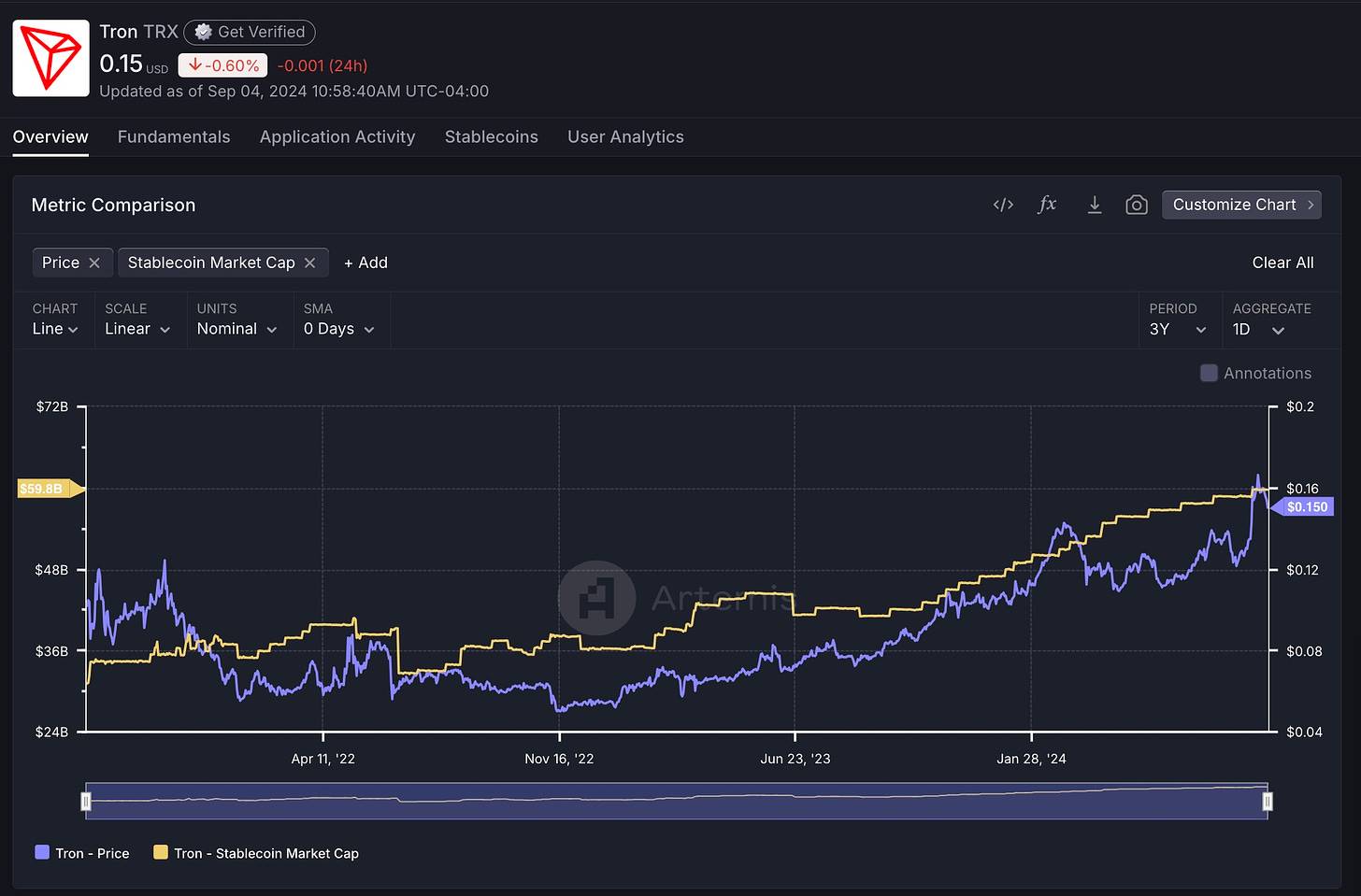Click the embed code icon
The width and height of the screenshot is (1361, 896).
coord(1003,205)
